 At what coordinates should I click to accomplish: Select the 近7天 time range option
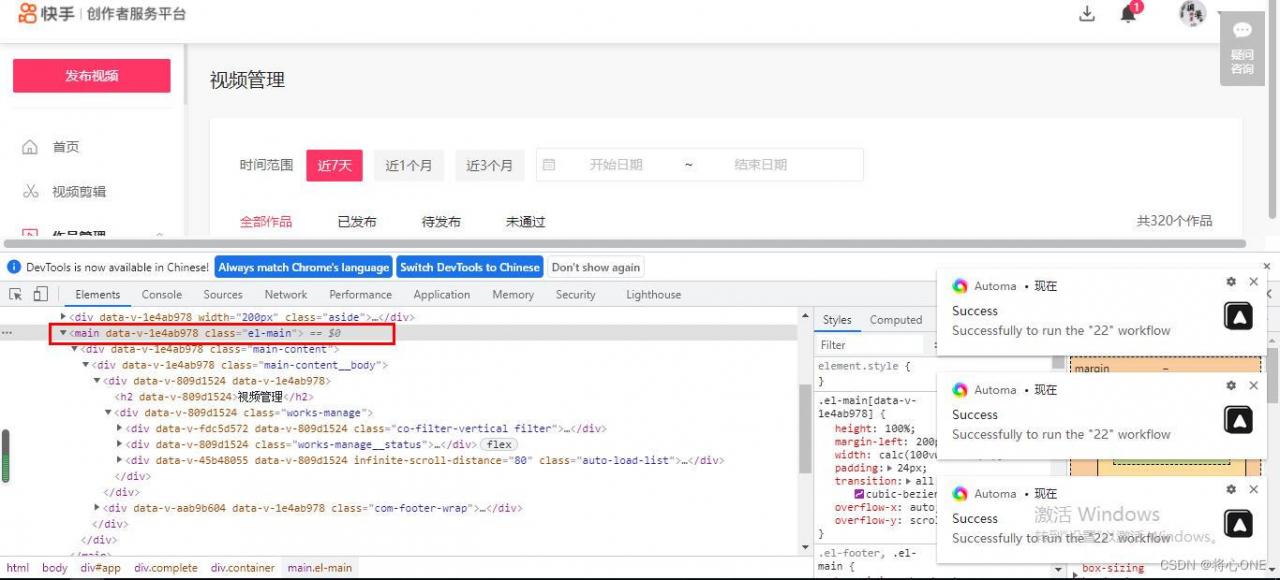pyautogui.click(x=334, y=165)
